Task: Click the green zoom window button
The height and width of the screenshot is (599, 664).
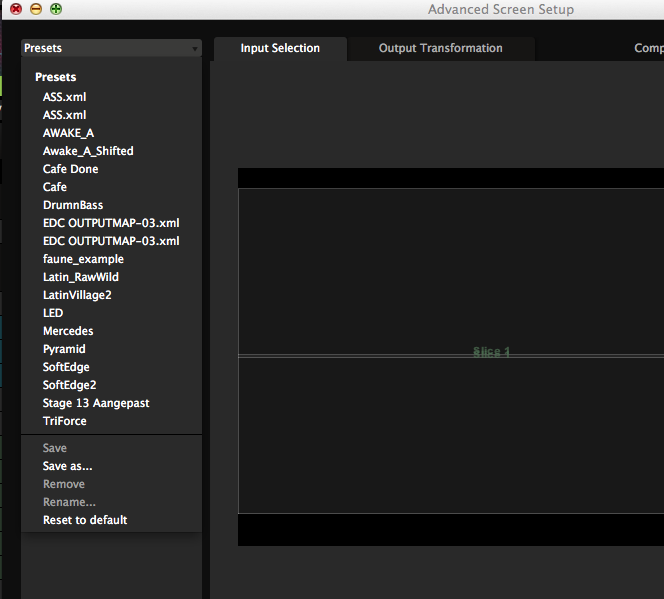Action: pos(56,9)
